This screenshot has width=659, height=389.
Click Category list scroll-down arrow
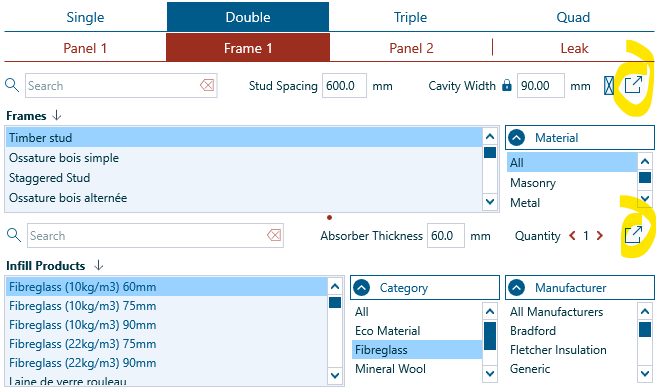point(490,373)
